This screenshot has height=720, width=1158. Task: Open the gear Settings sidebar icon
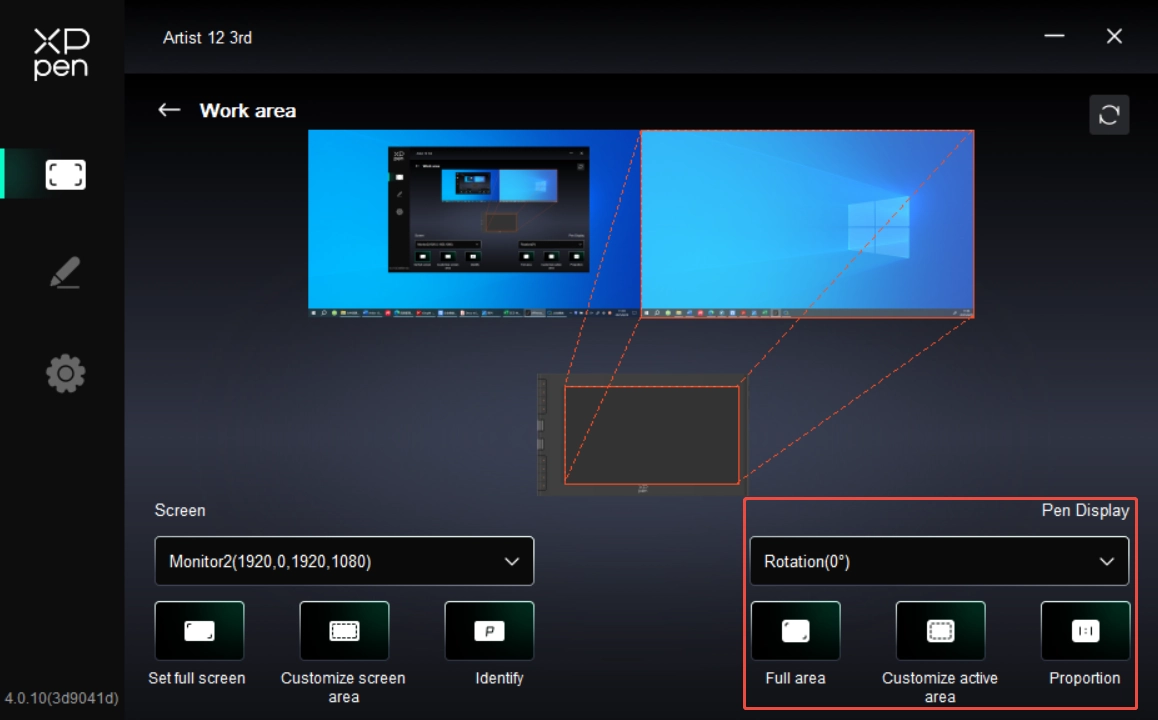pos(65,374)
